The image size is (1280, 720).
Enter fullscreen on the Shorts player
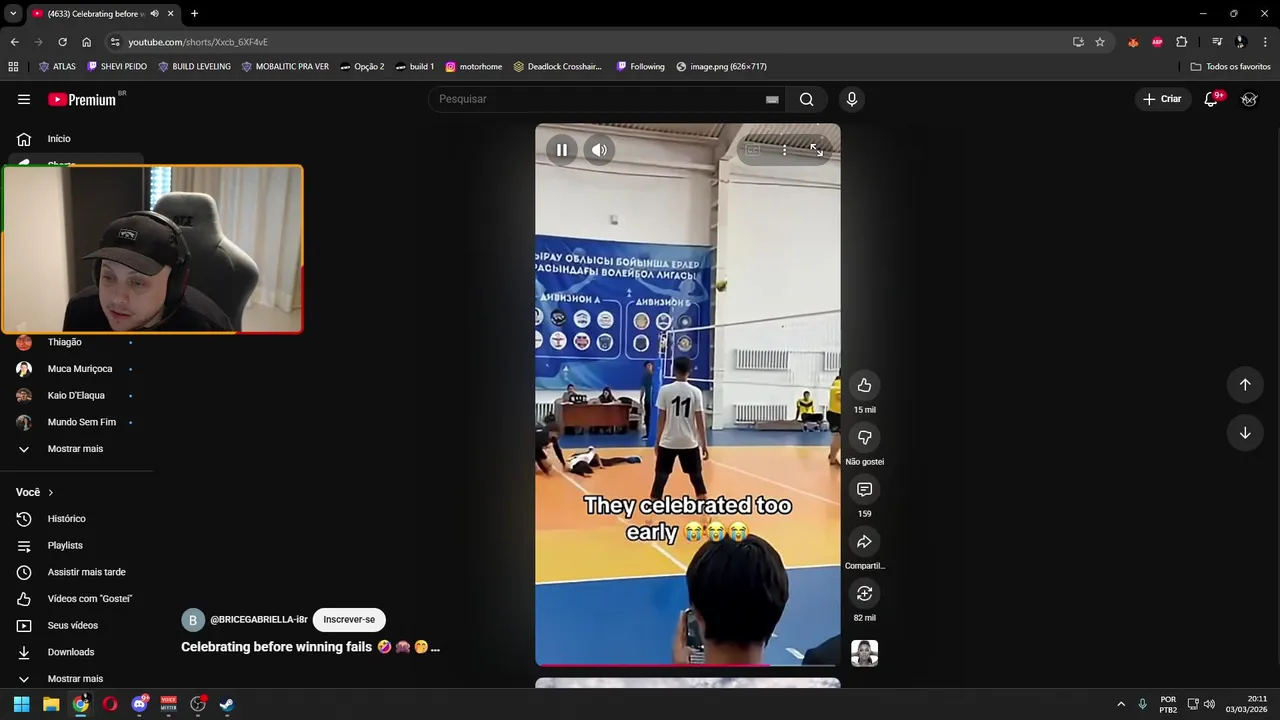pos(816,150)
